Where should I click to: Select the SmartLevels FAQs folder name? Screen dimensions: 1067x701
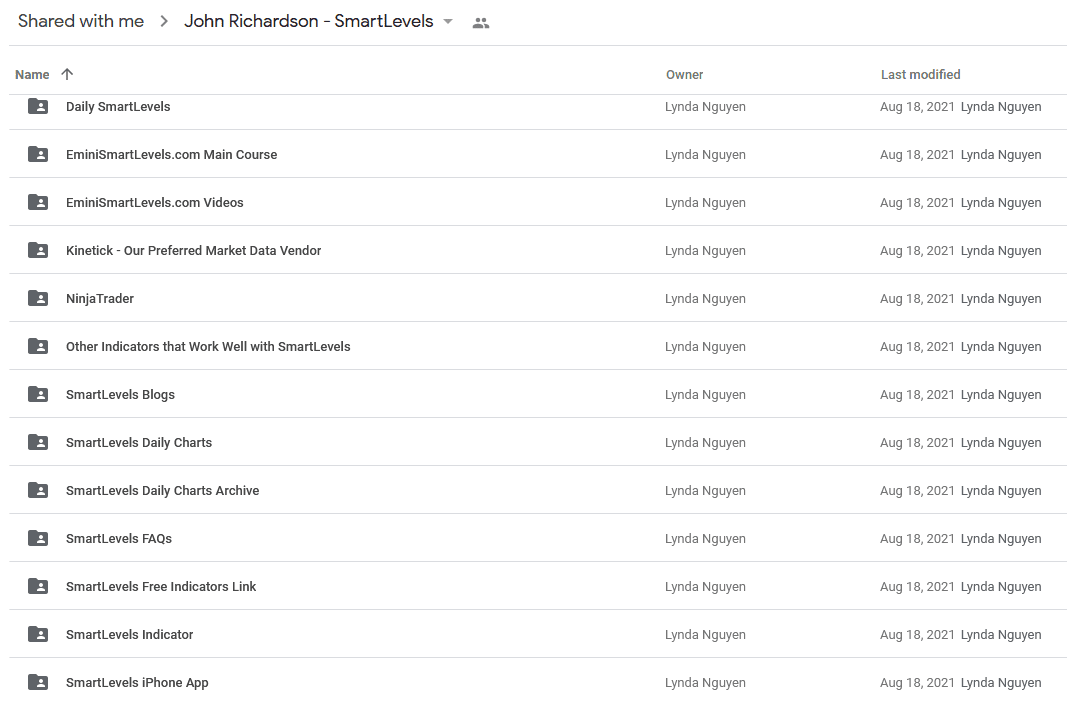[x=119, y=538]
